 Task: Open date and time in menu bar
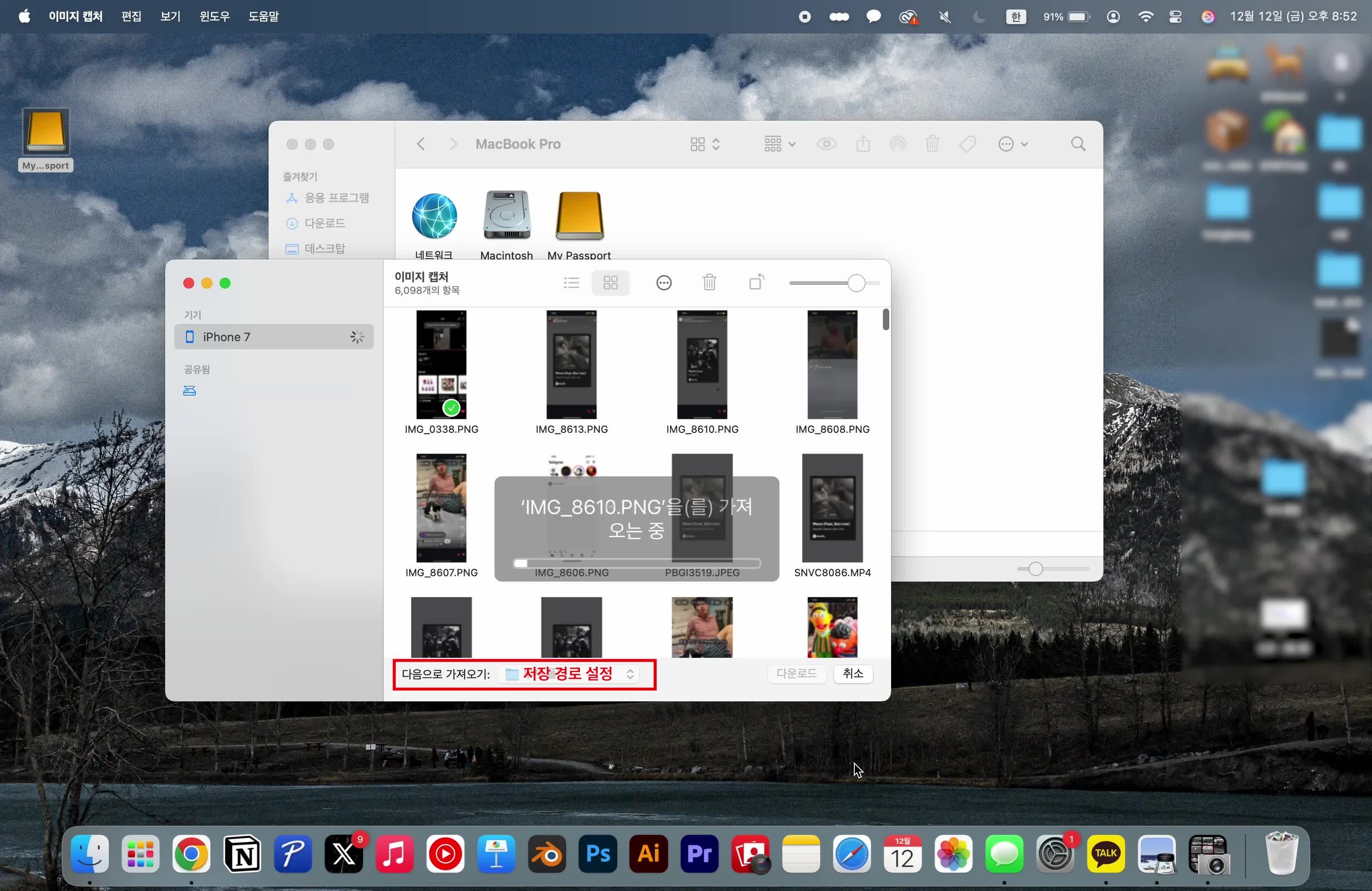tap(1294, 16)
